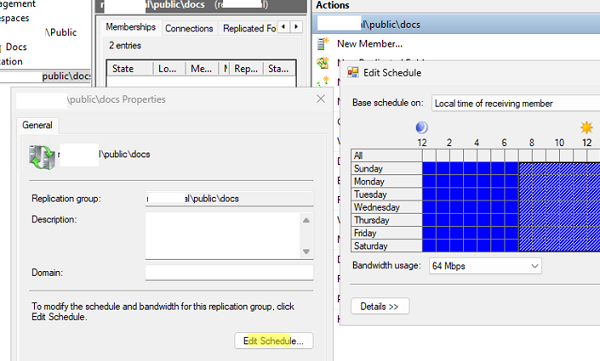Select the Sunday row in schedule grid

point(386,168)
